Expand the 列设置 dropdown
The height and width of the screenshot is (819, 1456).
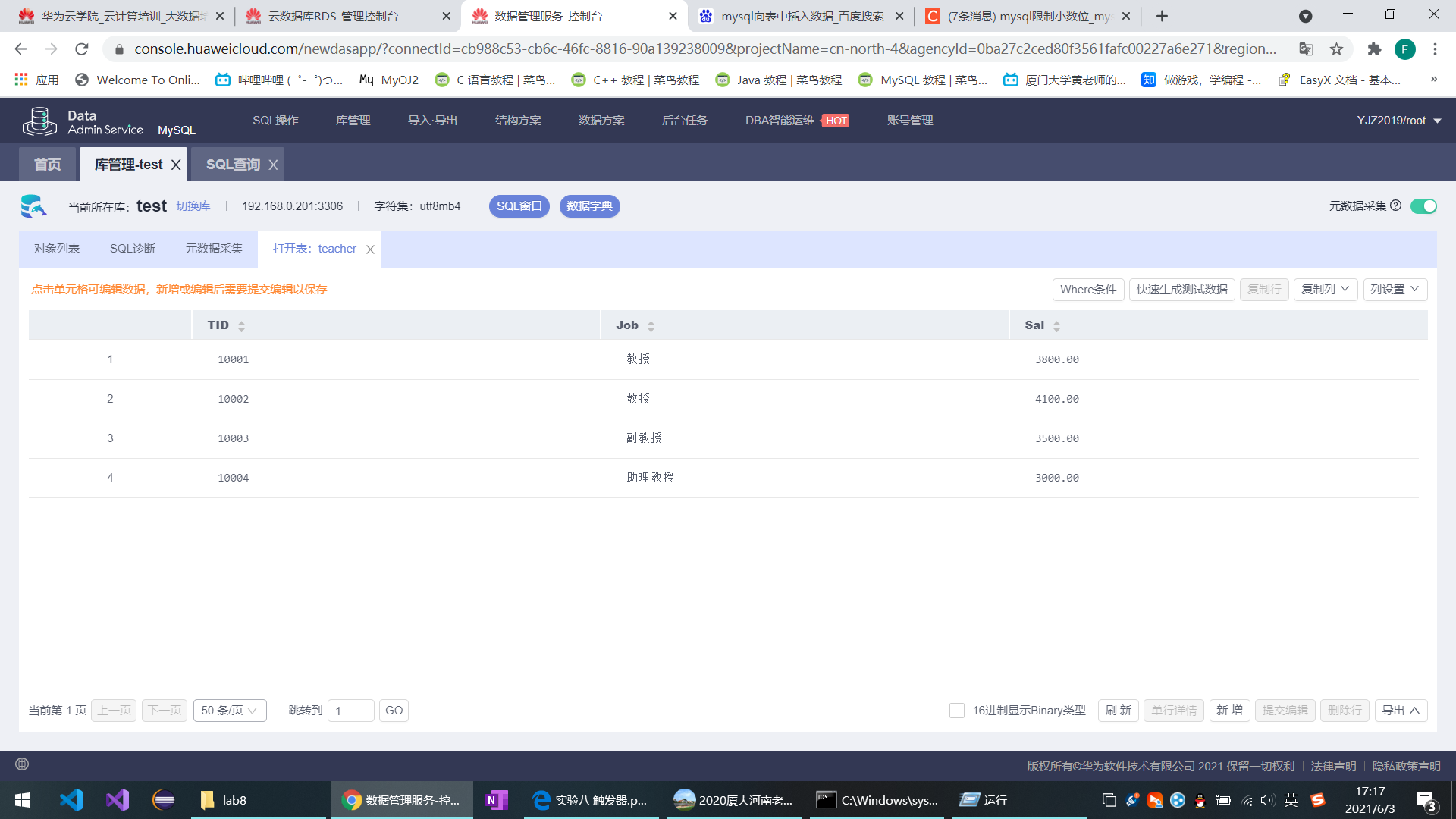[x=1395, y=290]
